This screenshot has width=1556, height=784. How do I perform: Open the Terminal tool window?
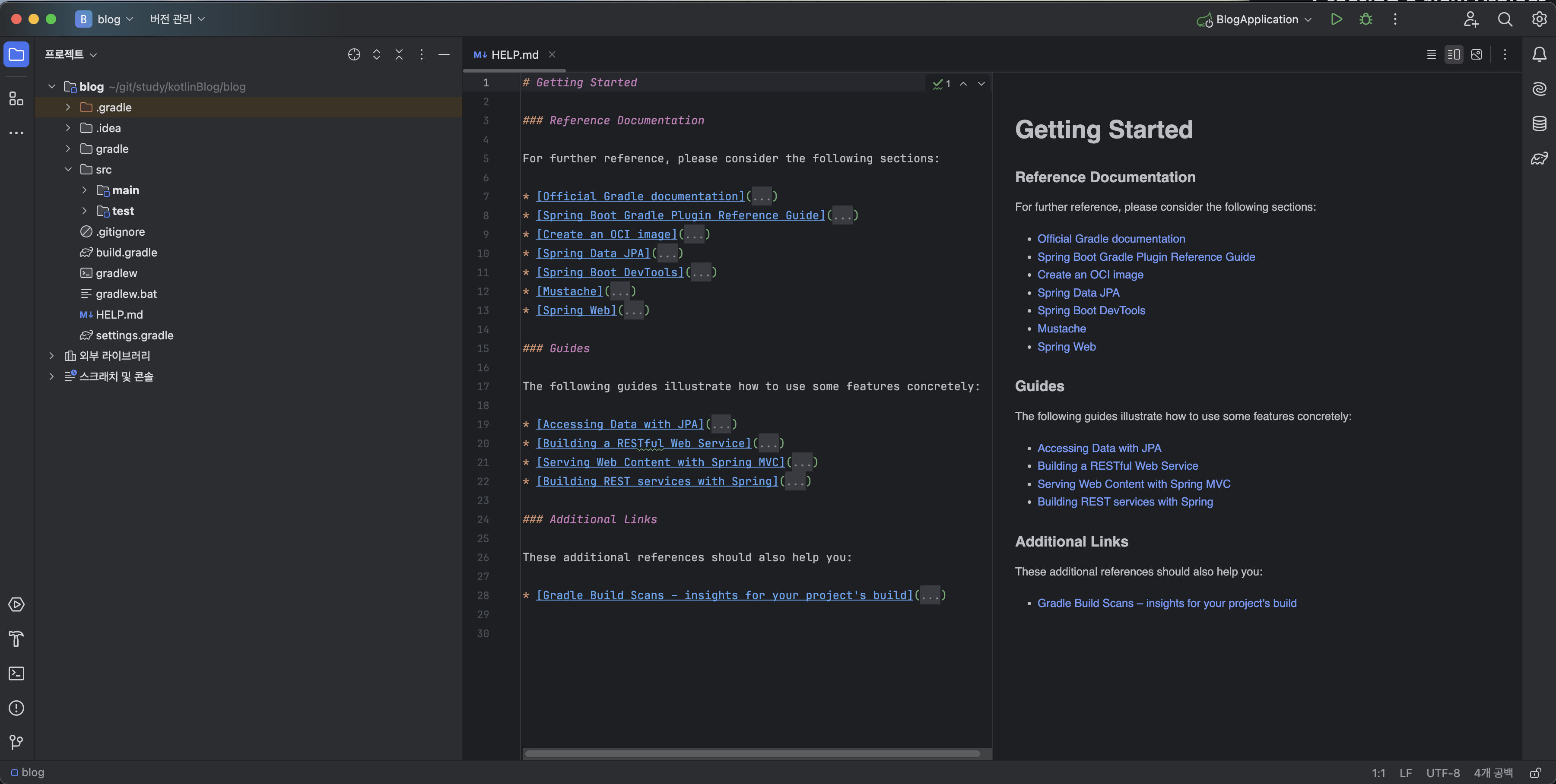tap(16, 673)
